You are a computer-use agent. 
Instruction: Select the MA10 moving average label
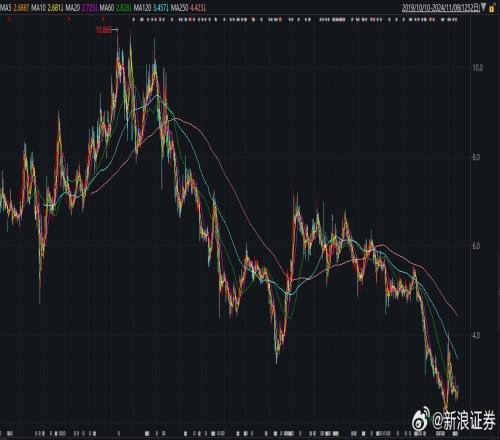[x=39, y=7]
